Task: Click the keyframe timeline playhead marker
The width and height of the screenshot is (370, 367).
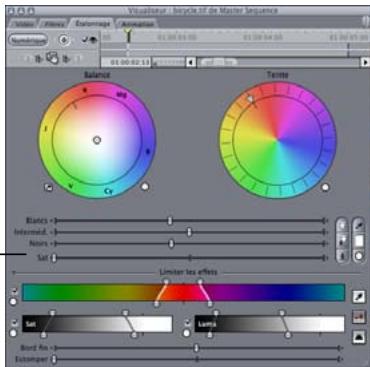Action: point(128,35)
